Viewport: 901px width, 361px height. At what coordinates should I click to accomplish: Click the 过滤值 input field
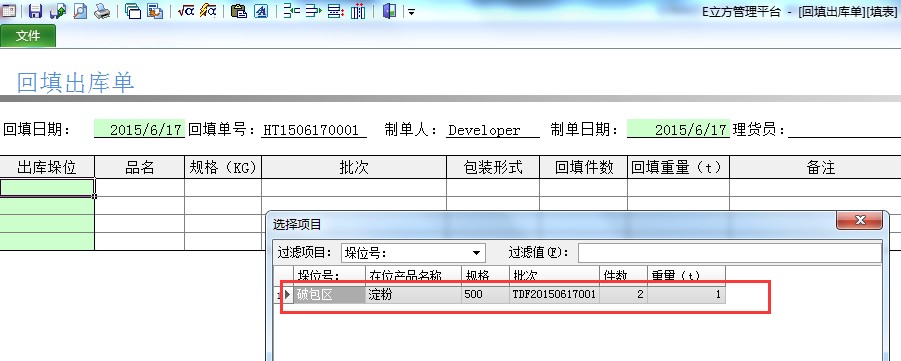729,253
